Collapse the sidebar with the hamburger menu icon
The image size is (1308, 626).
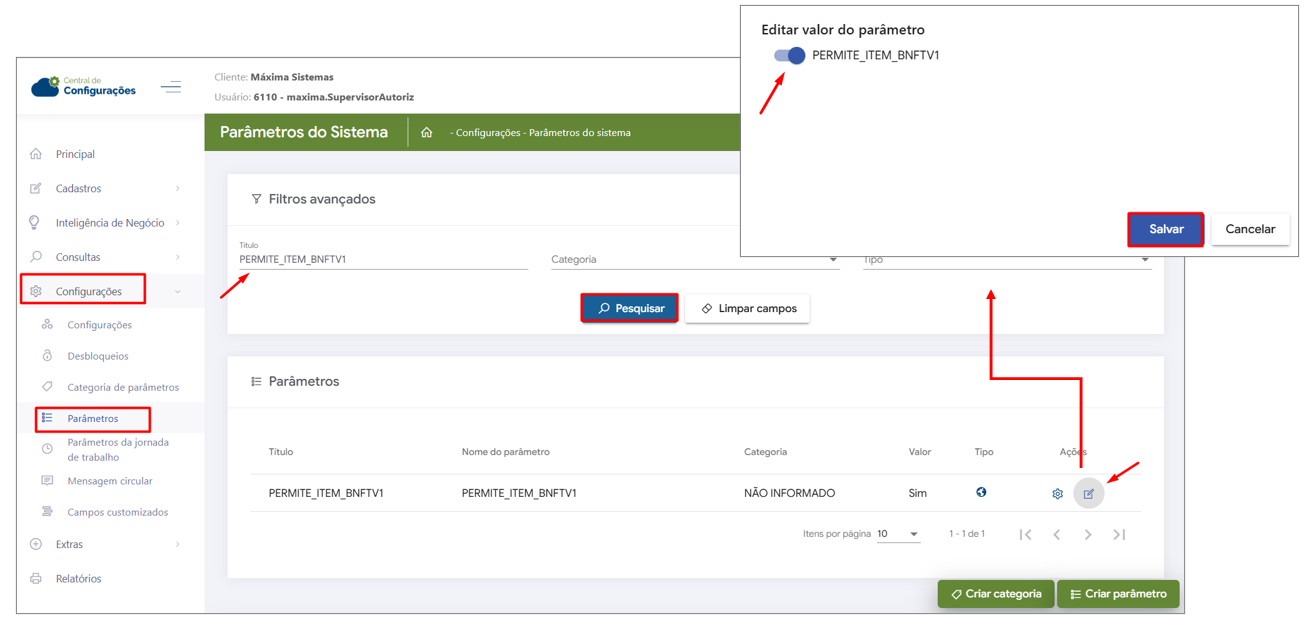(171, 87)
